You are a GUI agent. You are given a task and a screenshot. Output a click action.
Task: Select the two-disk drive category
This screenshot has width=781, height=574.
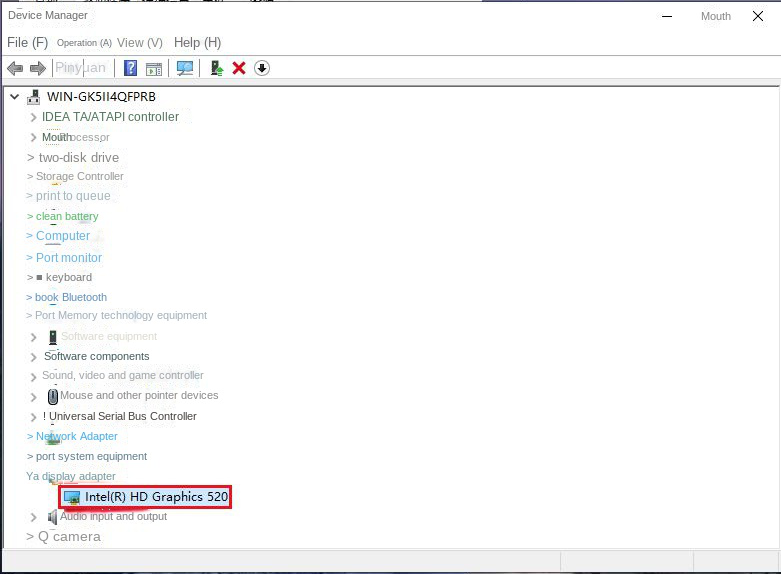pos(79,157)
